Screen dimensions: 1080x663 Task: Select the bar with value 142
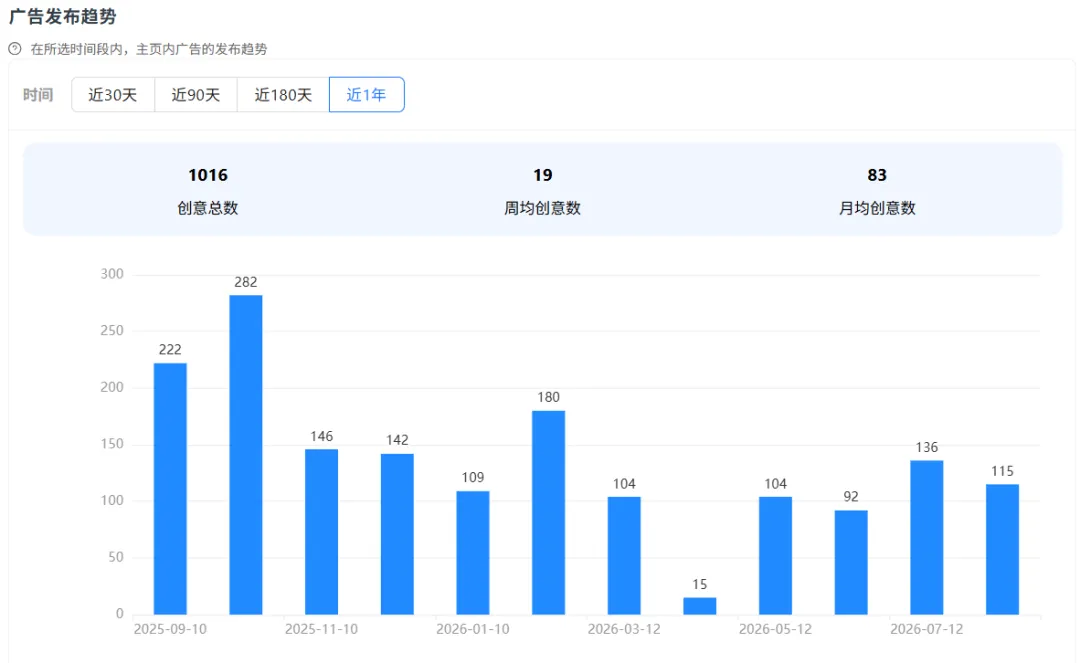pyautogui.click(x=397, y=534)
